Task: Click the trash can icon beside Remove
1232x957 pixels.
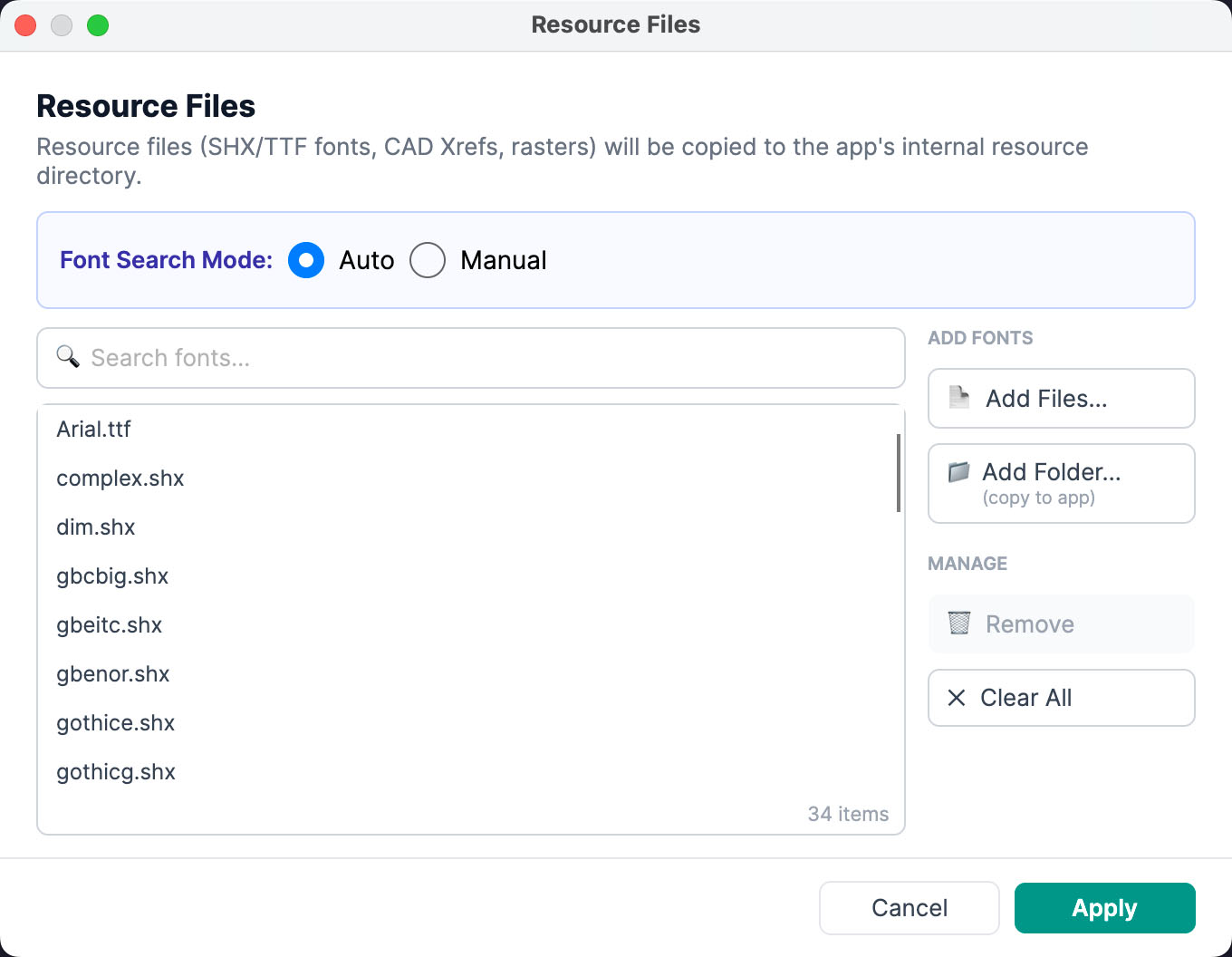Action: point(959,623)
